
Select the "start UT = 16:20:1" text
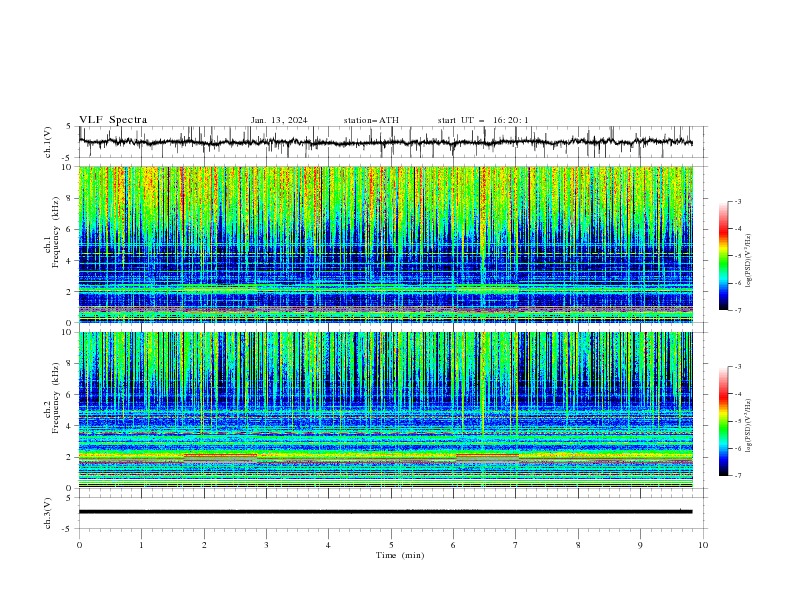click(483, 120)
